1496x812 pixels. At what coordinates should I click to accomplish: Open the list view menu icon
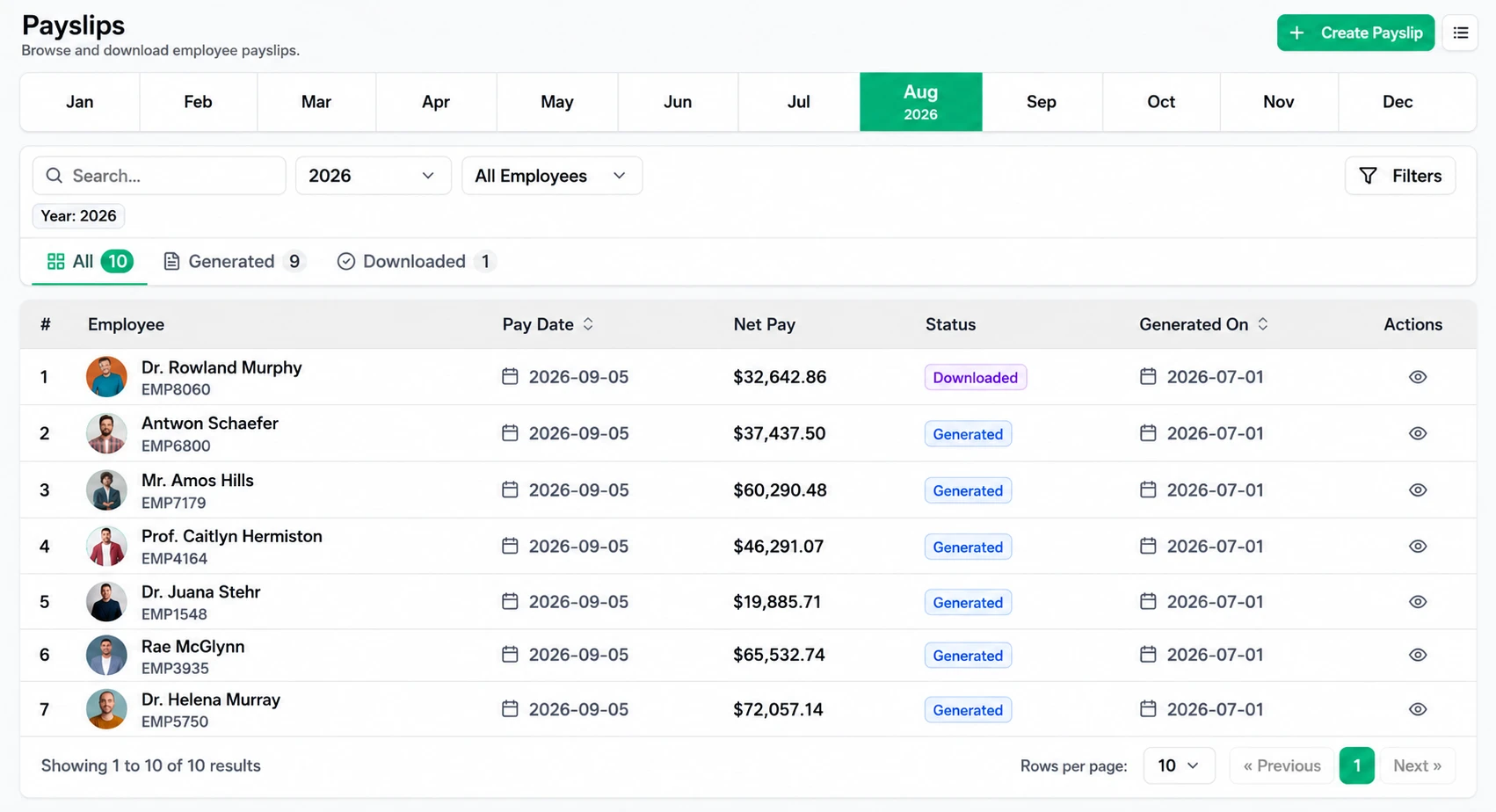[x=1460, y=33]
